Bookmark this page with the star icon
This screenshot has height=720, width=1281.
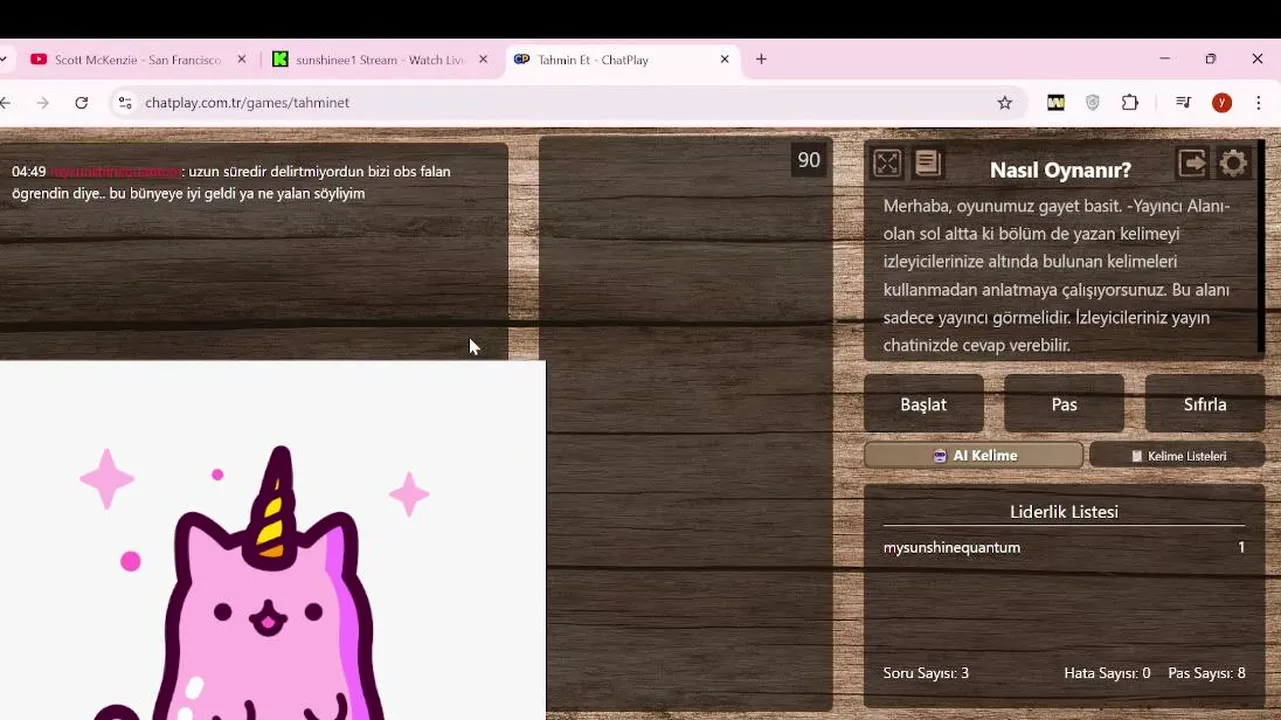click(x=1005, y=102)
